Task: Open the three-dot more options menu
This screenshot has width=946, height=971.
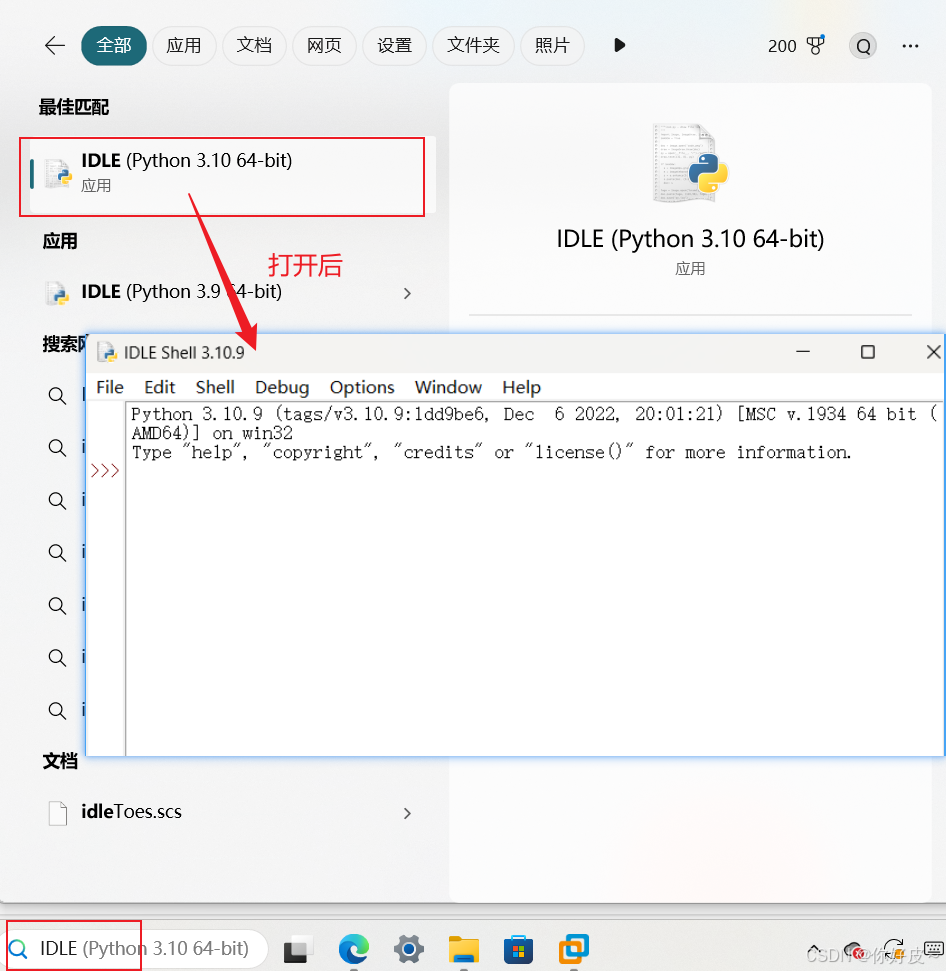Action: click(910, 46)
